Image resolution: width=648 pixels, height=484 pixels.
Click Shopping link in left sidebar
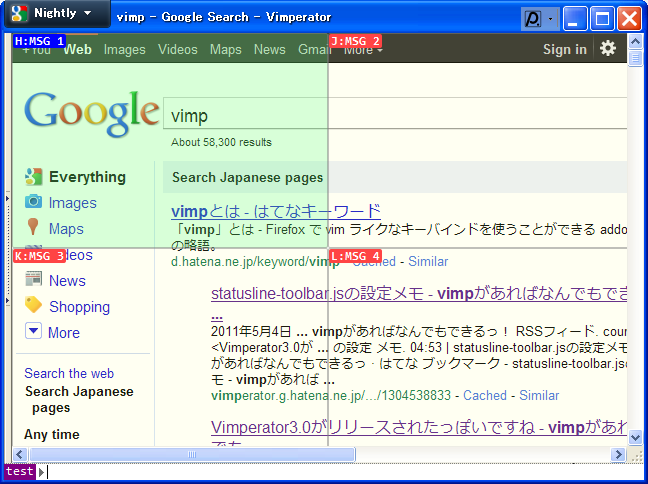pos(79,307)
